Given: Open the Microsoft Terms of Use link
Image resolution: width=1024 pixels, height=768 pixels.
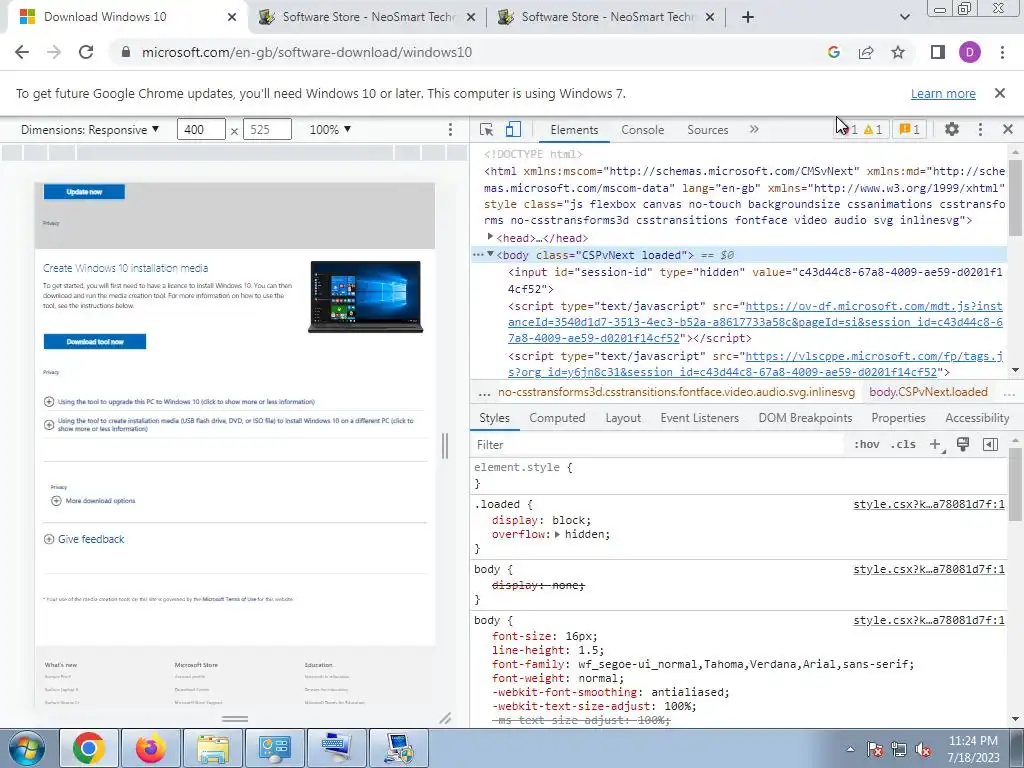Looking at the screenshot, I should pos(229,599).
